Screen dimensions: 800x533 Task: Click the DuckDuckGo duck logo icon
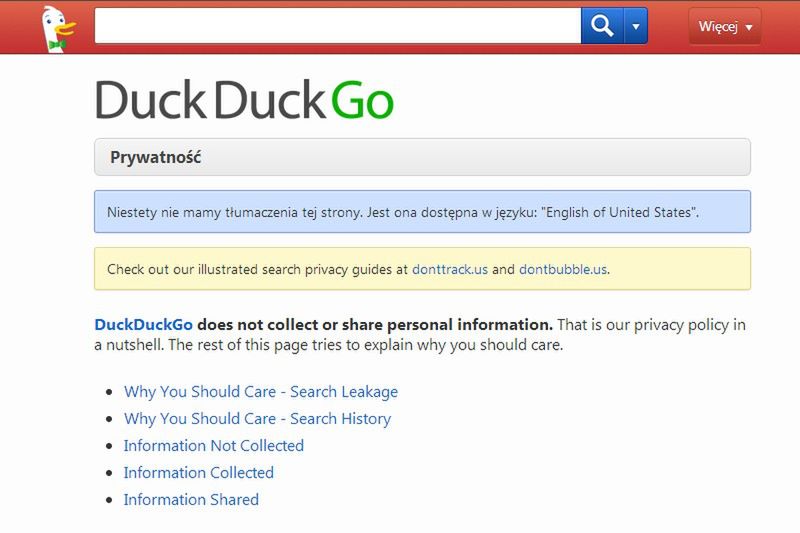pos(58,29)
